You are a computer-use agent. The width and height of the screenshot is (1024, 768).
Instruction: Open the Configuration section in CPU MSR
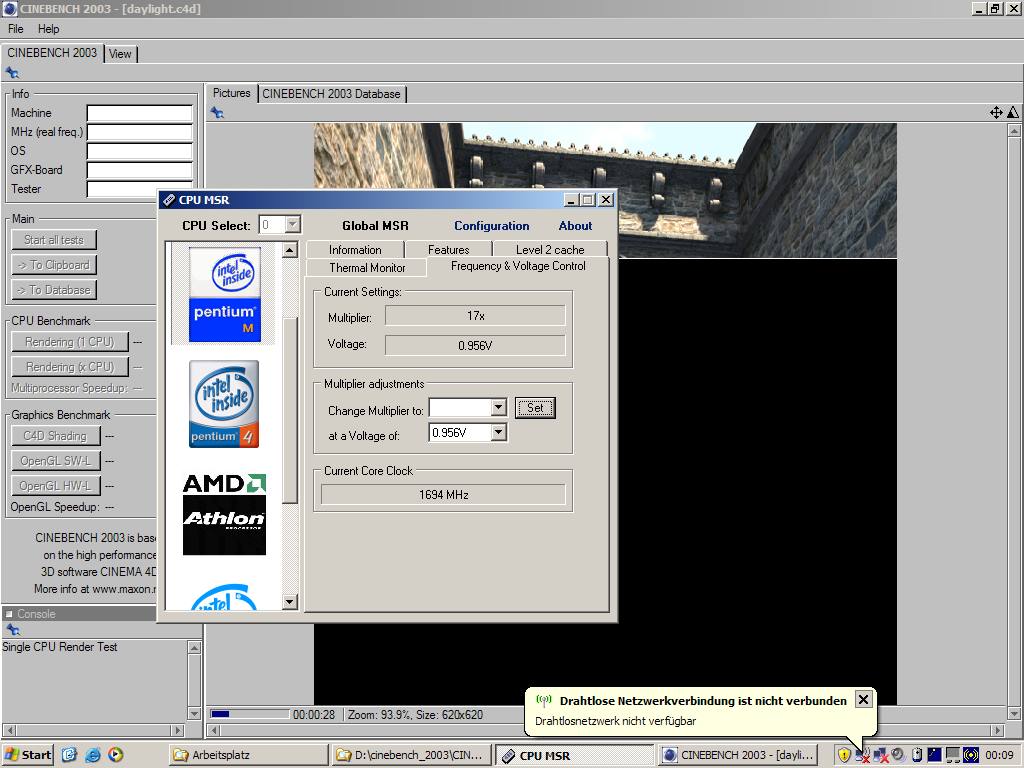[492, 226]
